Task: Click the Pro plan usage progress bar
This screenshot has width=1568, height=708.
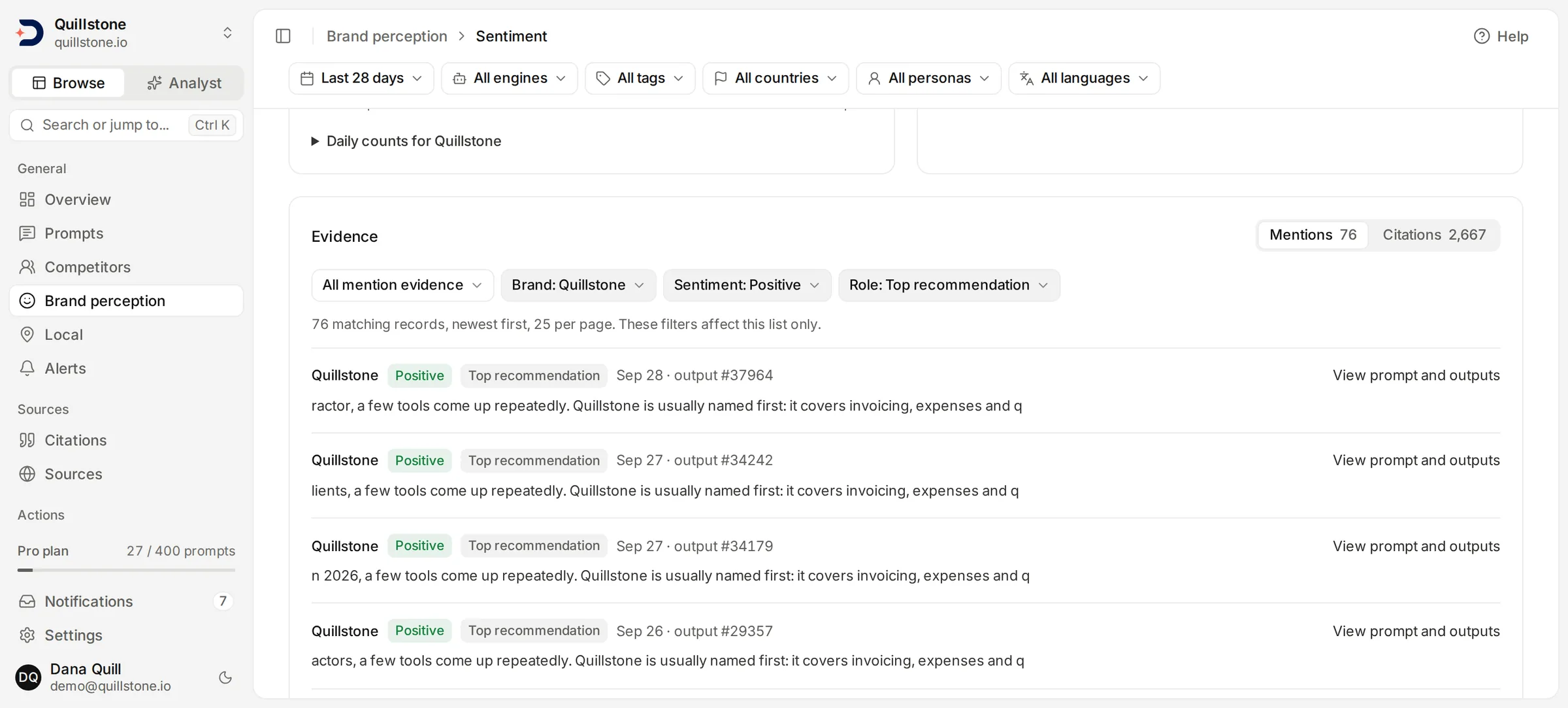Action: coord(126,570)
